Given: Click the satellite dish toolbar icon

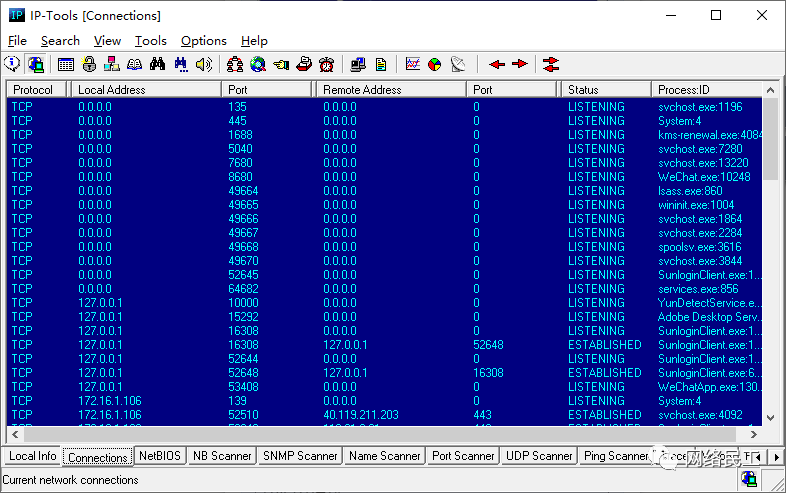Looking at the screenshot, I should coord(458,64).
